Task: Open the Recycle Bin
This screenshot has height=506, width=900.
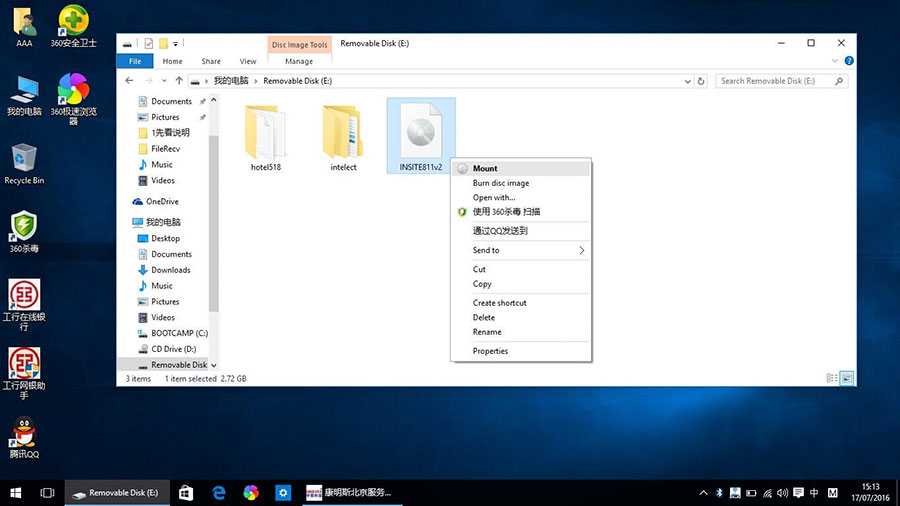Action: click(24, 164)
